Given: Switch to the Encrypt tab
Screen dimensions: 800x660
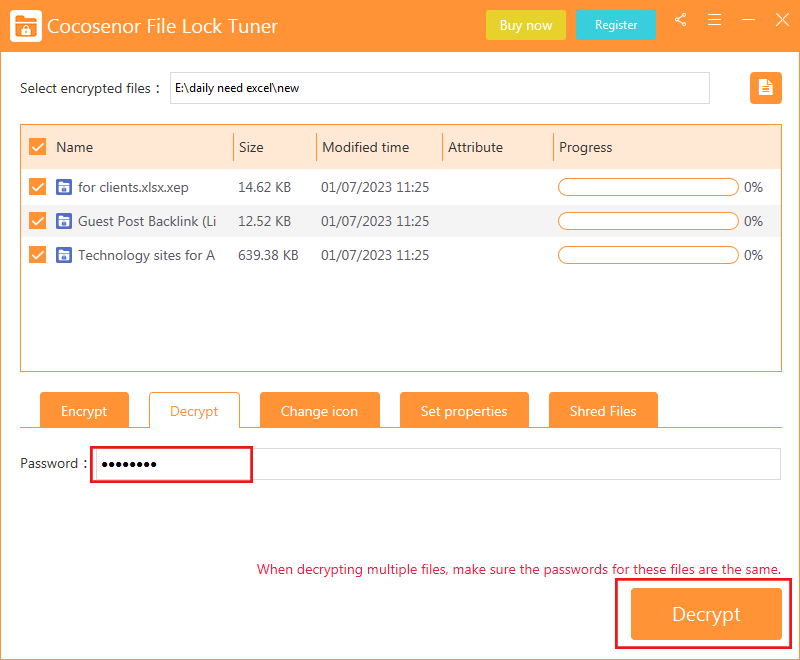Looking at the screenshot, I should pyautogui.click(x=84, y=410).
